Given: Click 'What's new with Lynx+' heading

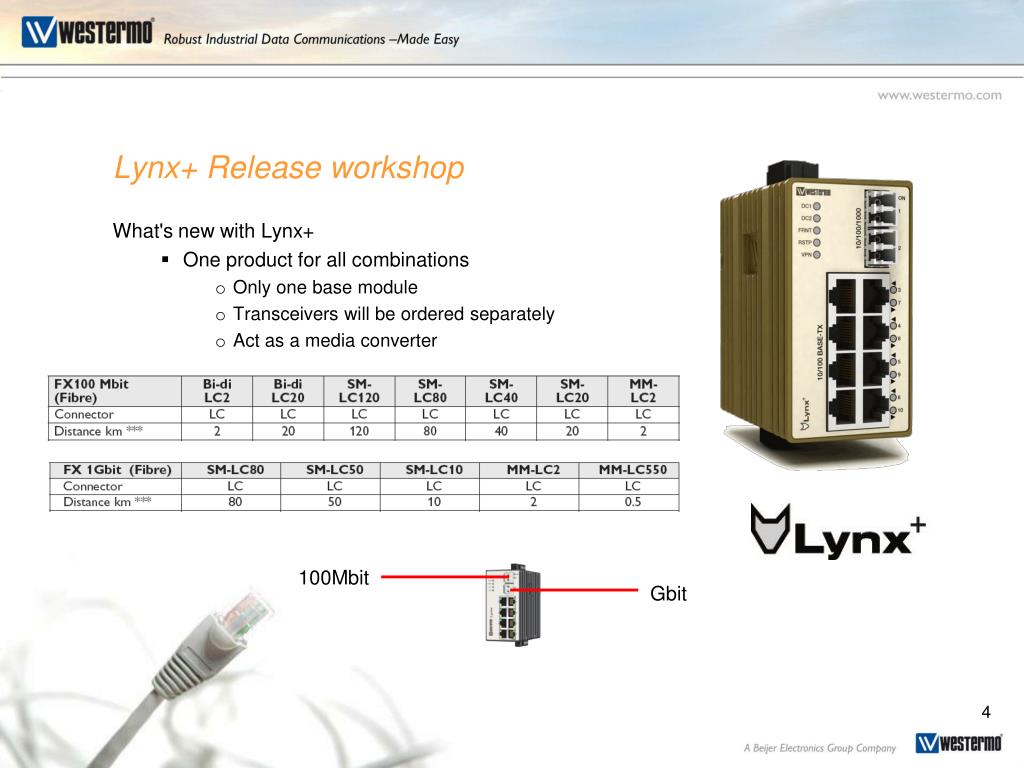Looking at the screenshot, I should coord(213,231).
